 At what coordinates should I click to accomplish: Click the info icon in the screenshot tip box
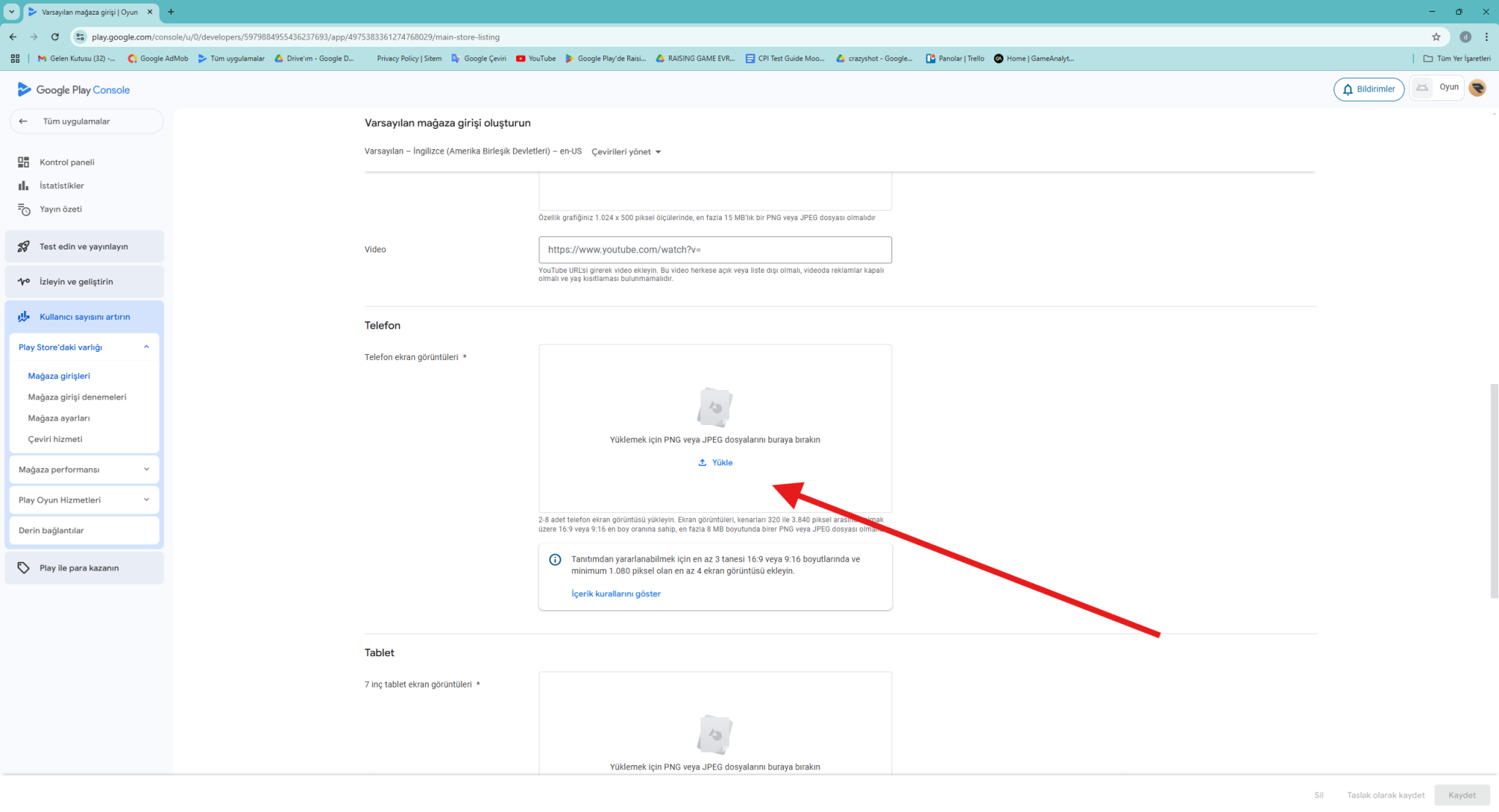555,560
